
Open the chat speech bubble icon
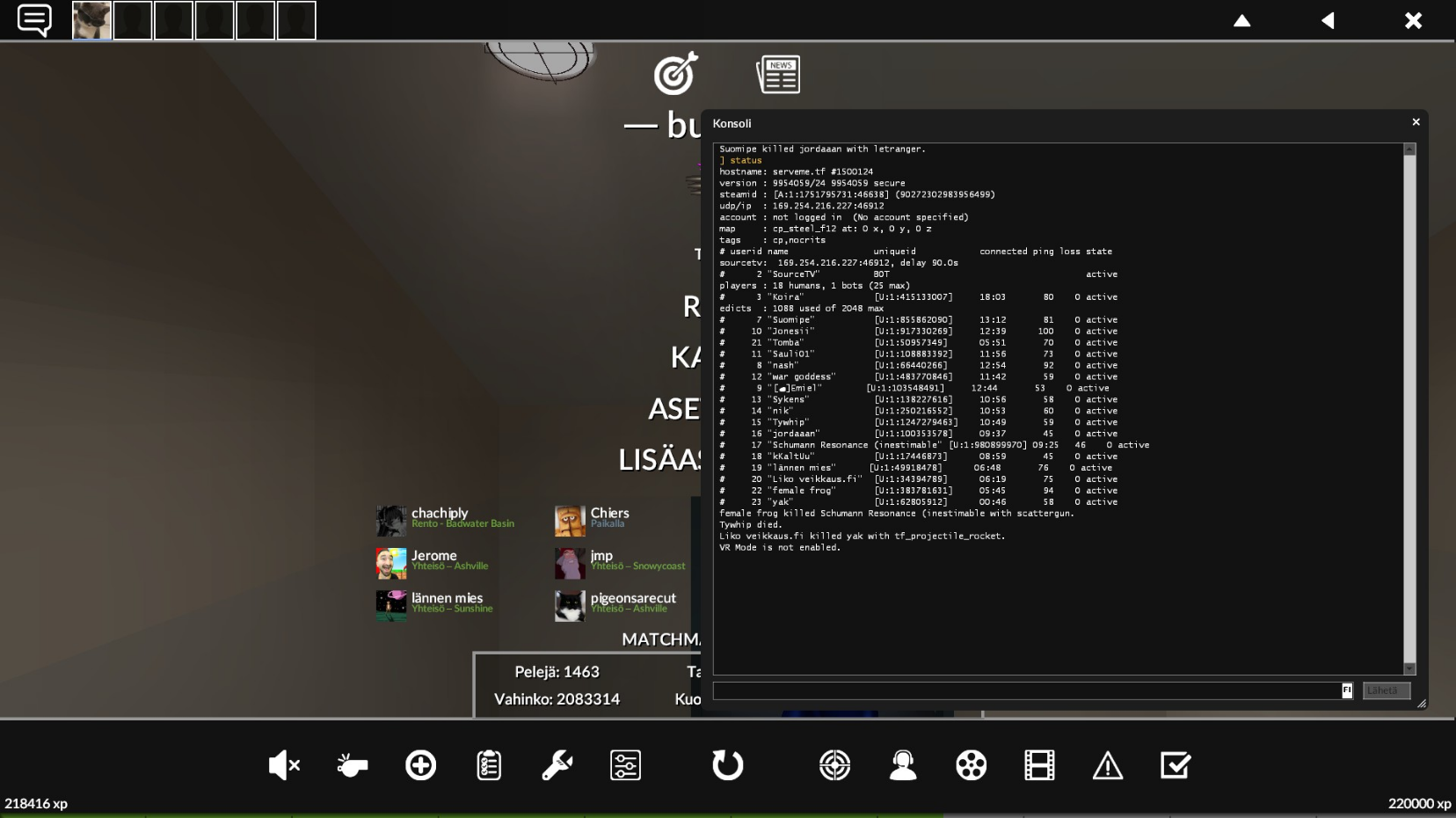click(34, 20)
